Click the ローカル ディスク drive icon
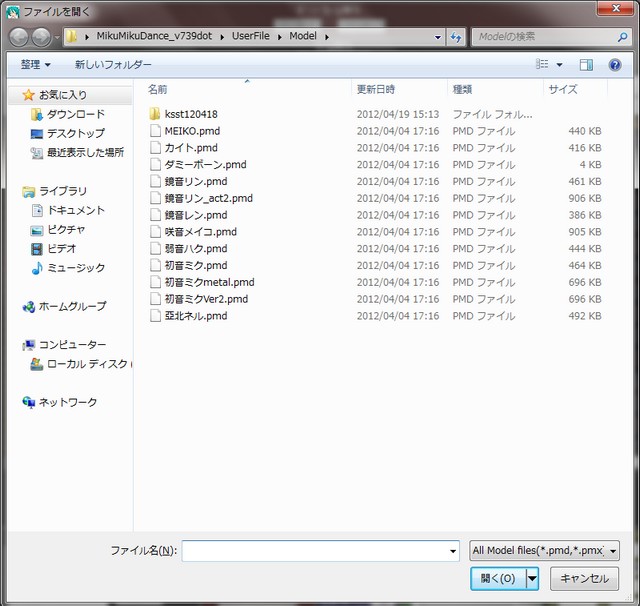Screen dimensions: 640x606 click(x=37, y=364)
